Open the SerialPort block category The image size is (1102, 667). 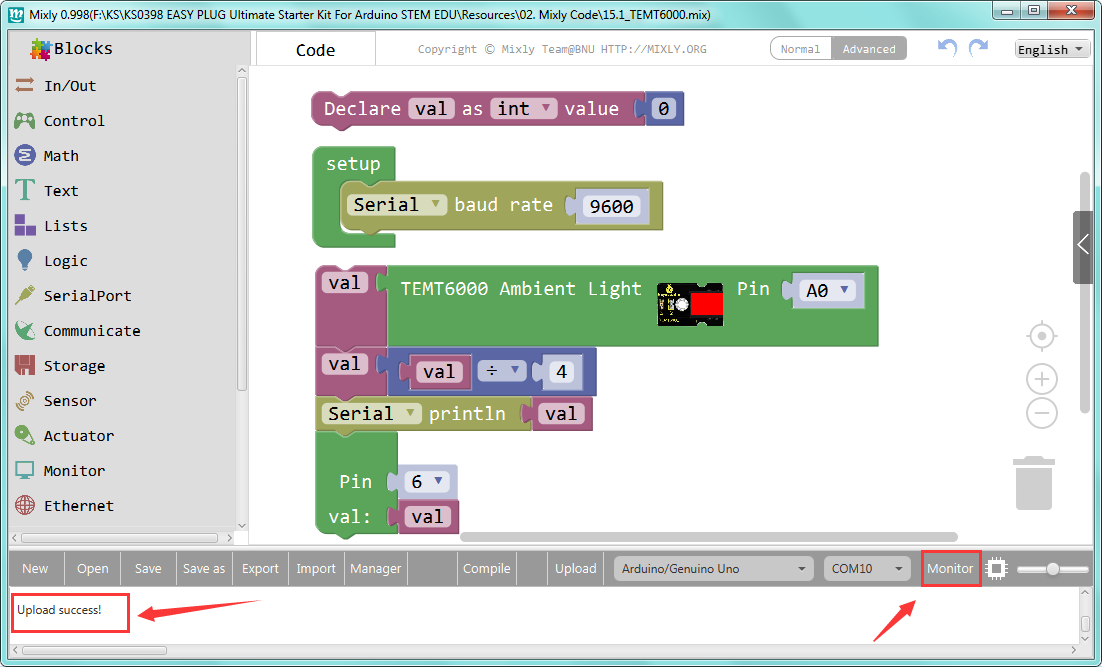click(x=87, y=296)
